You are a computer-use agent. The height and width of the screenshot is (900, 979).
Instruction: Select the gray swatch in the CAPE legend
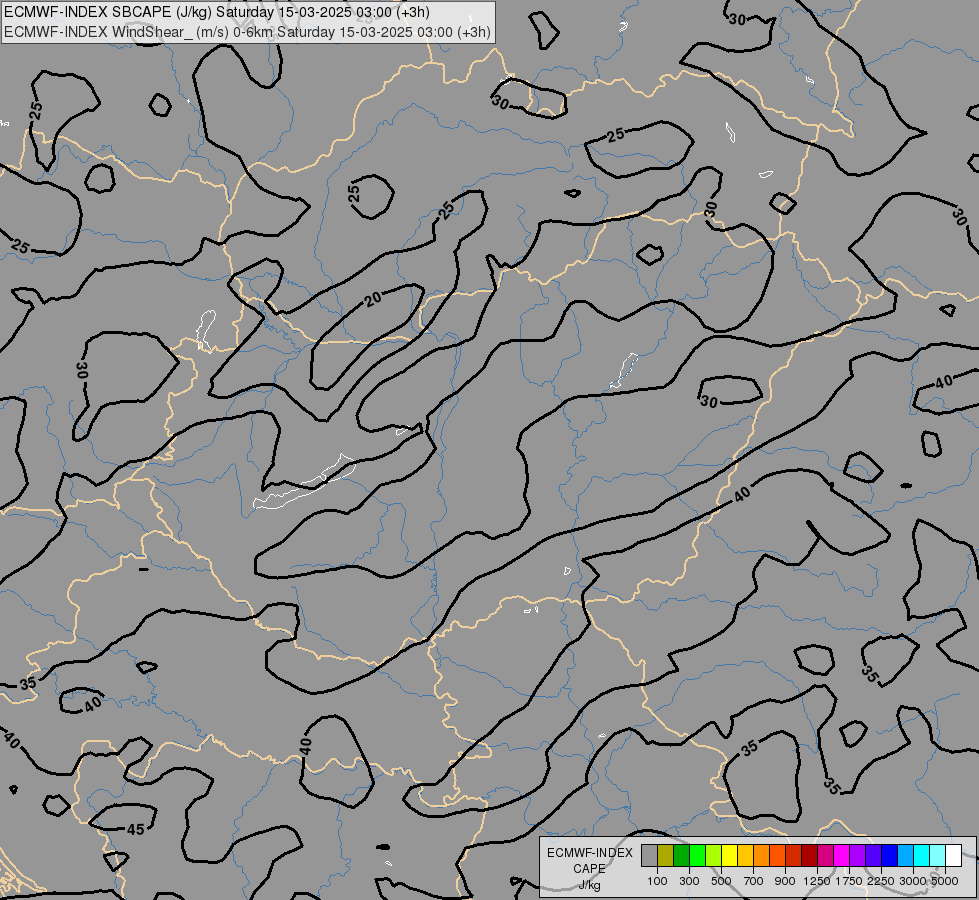pos(649,856)
